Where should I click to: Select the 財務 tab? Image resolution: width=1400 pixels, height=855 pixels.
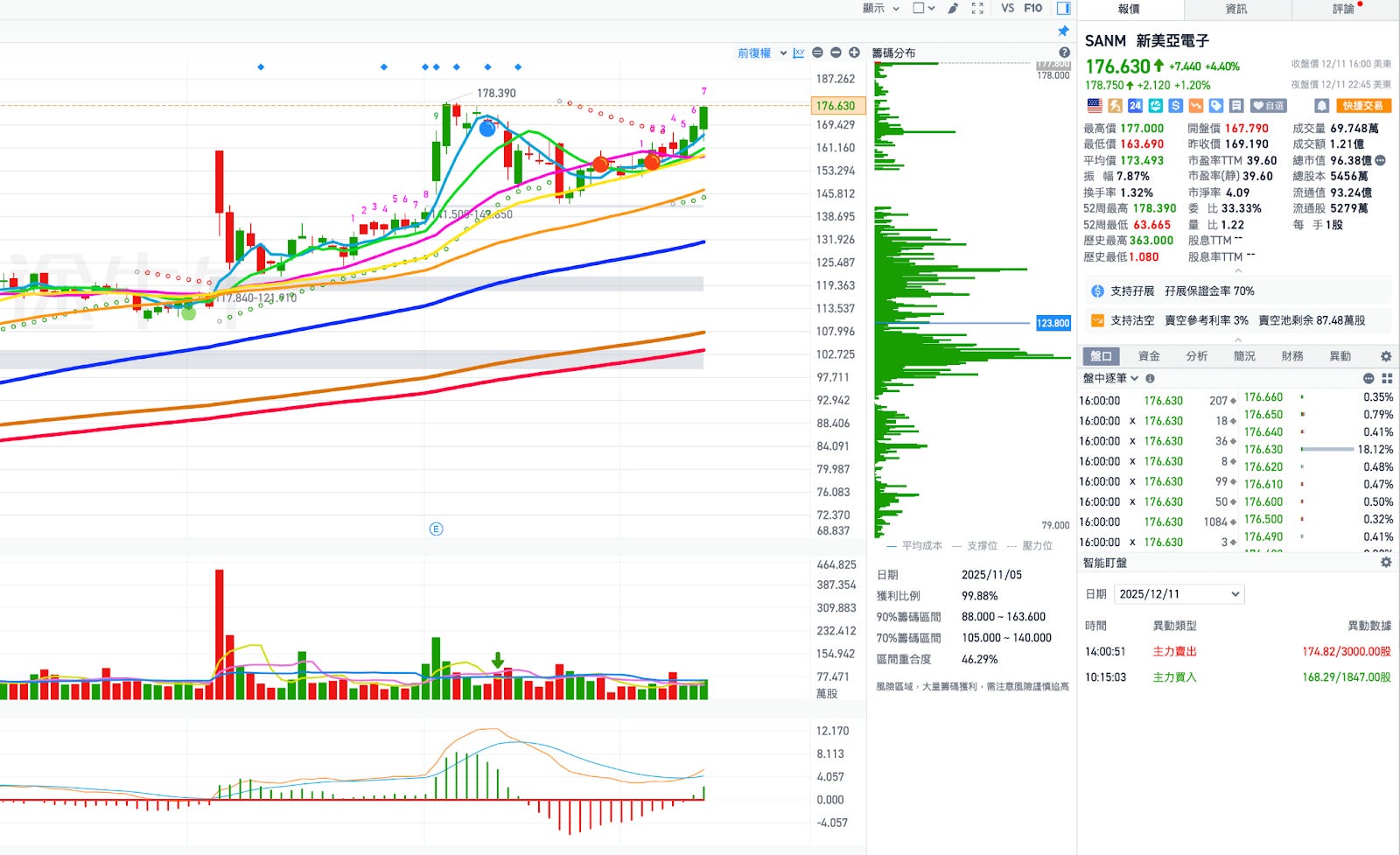1292,356
